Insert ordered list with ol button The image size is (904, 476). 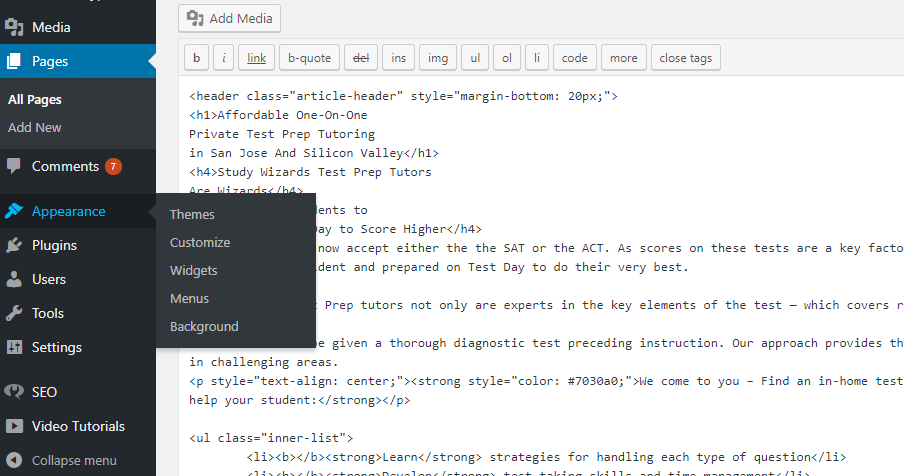507,58
